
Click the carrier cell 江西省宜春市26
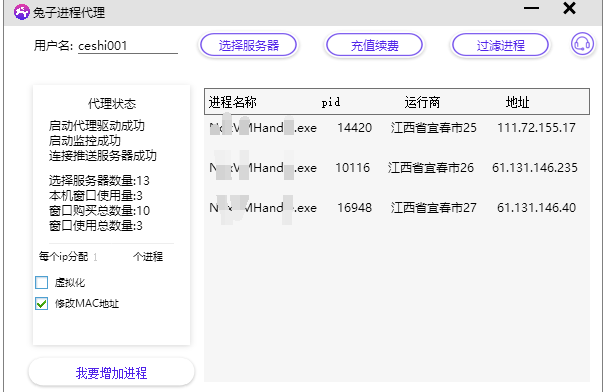pyautogui.click(x=431, y=168)
